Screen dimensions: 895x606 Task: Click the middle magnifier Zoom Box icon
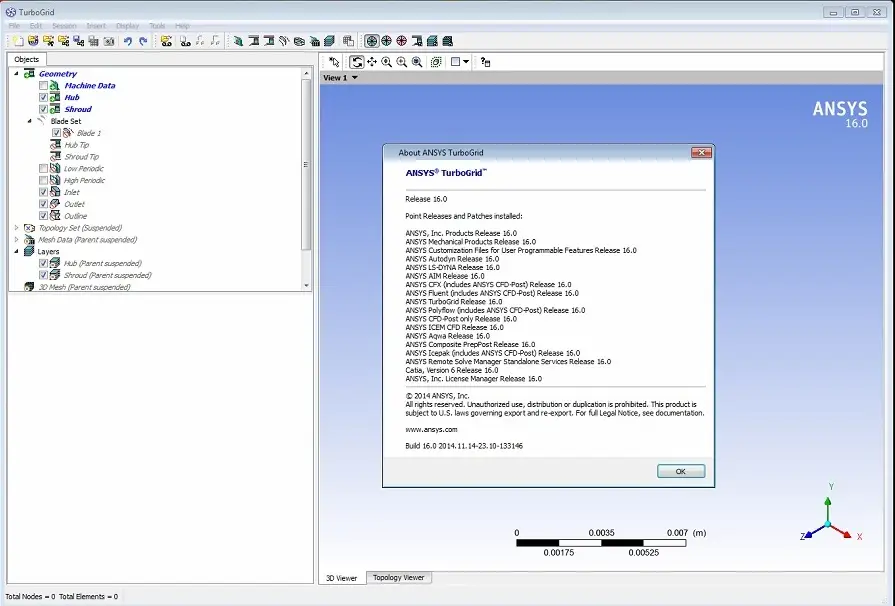[402, 62]
